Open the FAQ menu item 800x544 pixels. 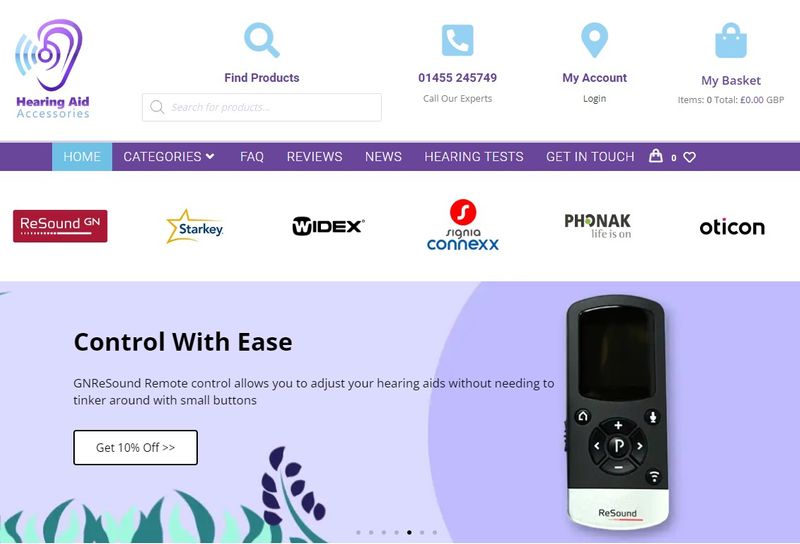(x=252, y=157)
